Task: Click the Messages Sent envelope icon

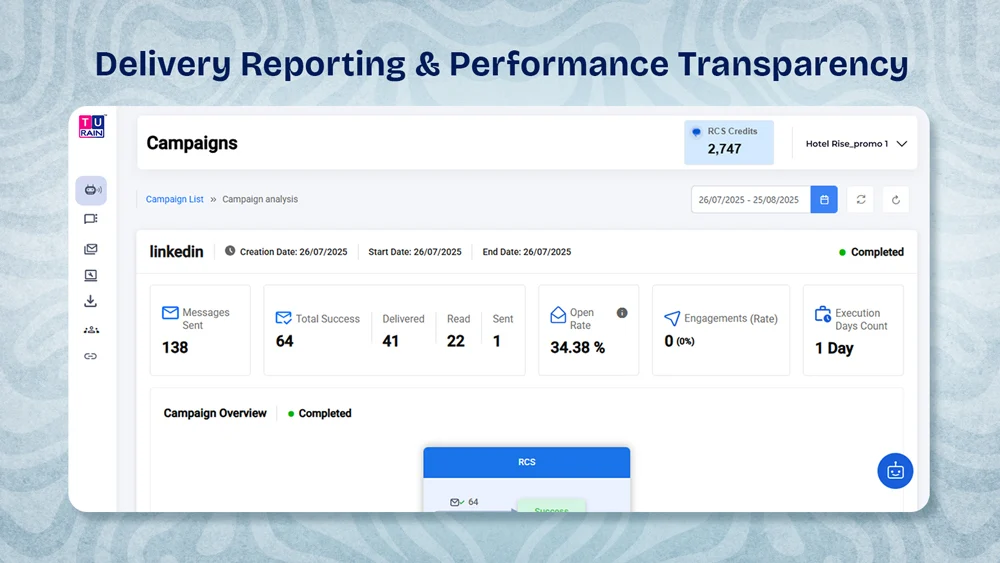Action: tap(170, 312)
